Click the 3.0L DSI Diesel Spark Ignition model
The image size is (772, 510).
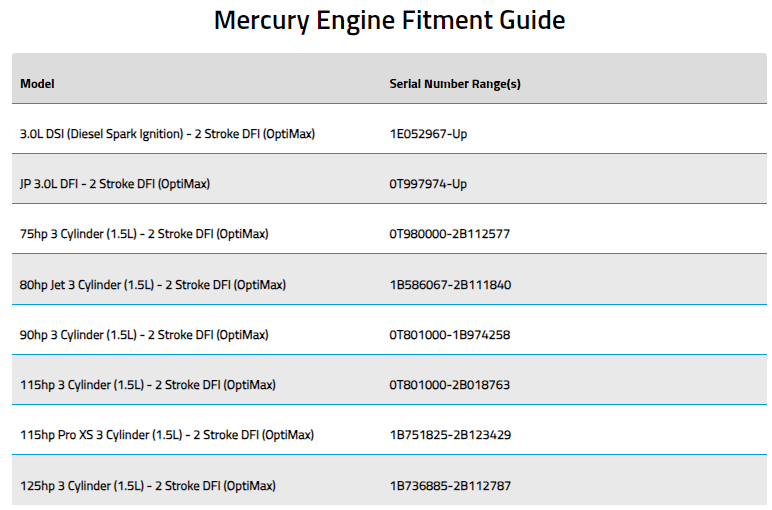[x=167, y=134]
